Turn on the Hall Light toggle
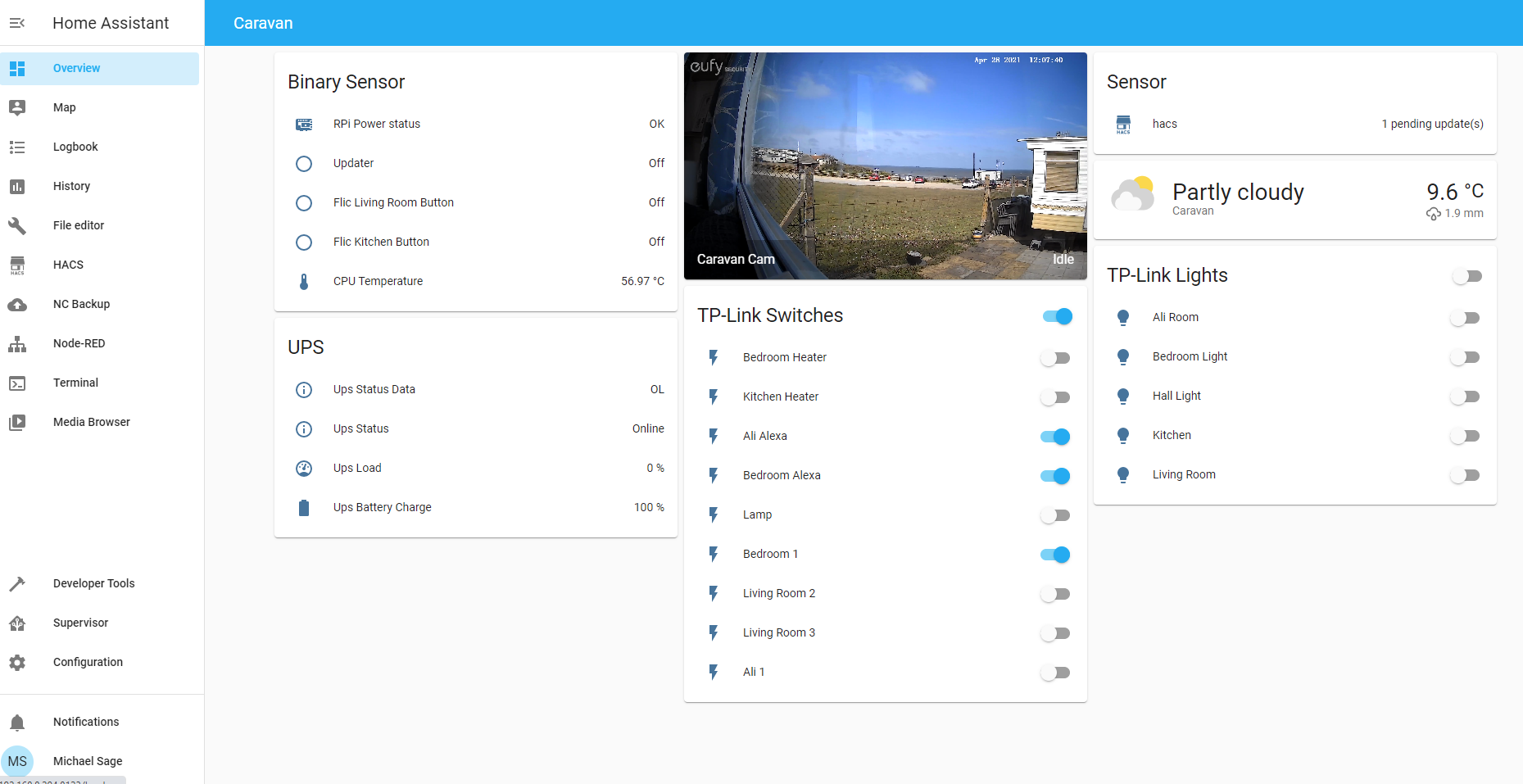The height and width of the screenshot is (784, 1523). (1465, 396)
